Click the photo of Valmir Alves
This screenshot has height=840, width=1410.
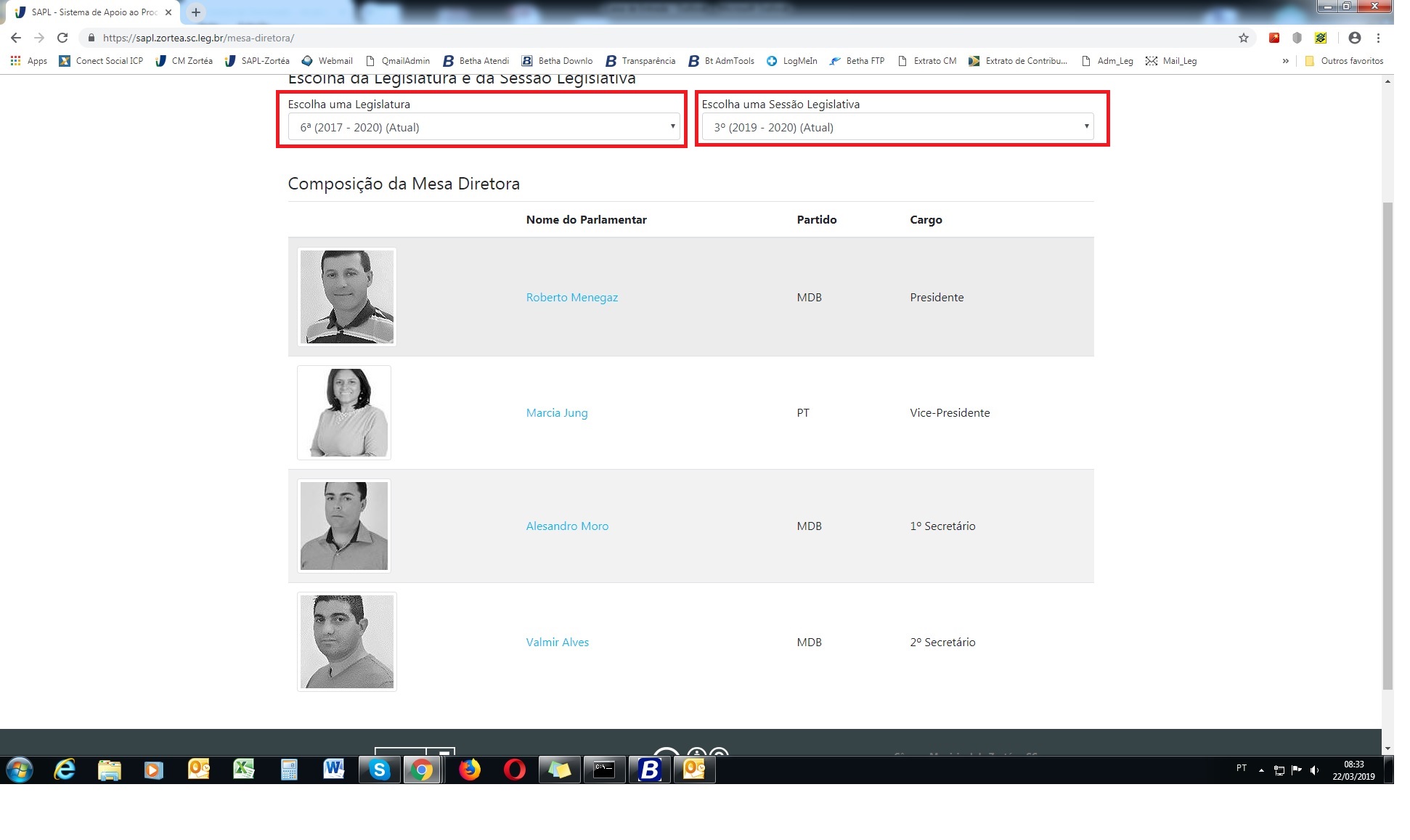(347, 642)
